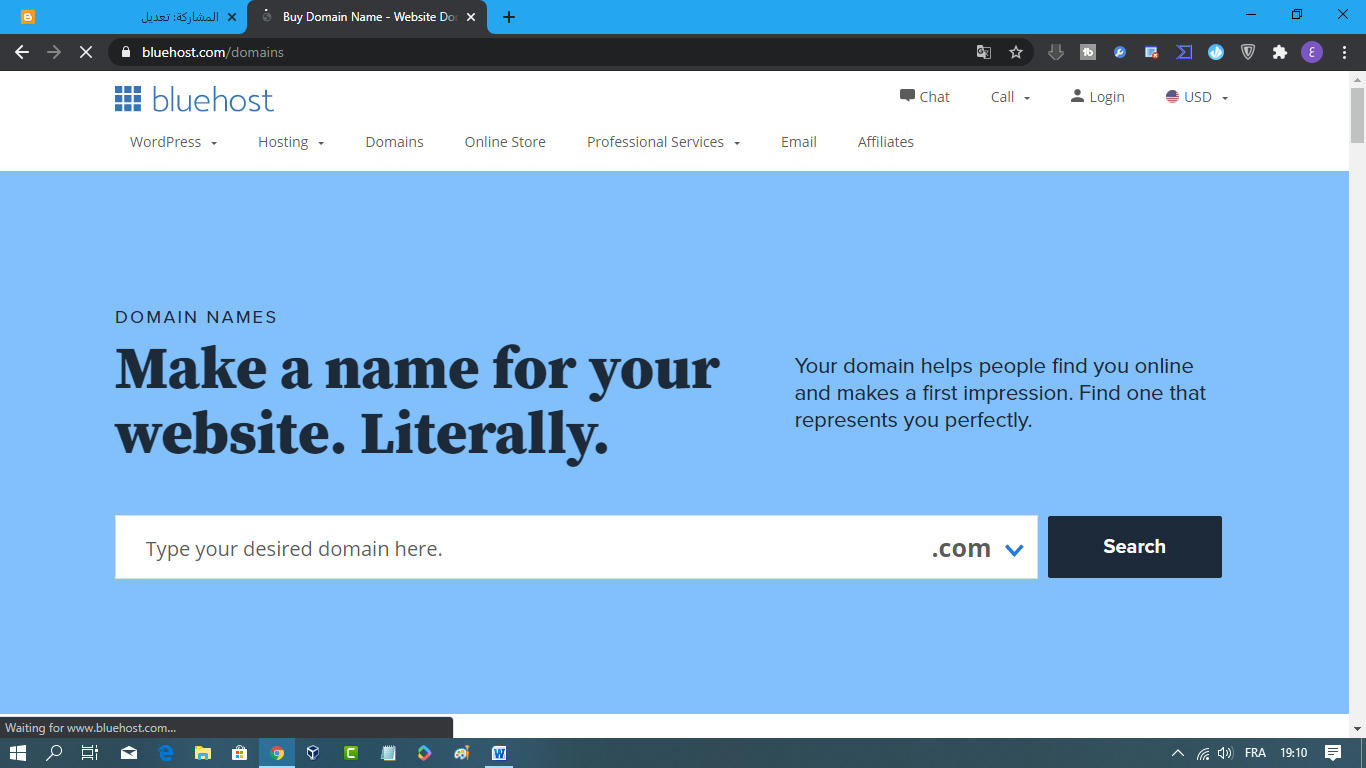Go to the Email page
Viewport: 1366px width, 768px height.
point(799,142)
